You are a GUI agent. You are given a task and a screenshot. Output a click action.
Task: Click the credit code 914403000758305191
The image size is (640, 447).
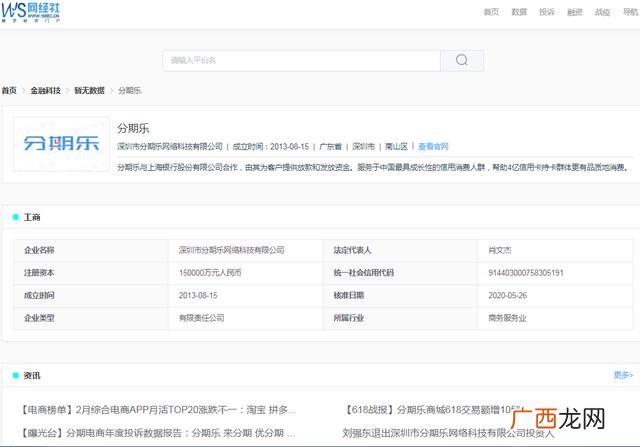526,273
